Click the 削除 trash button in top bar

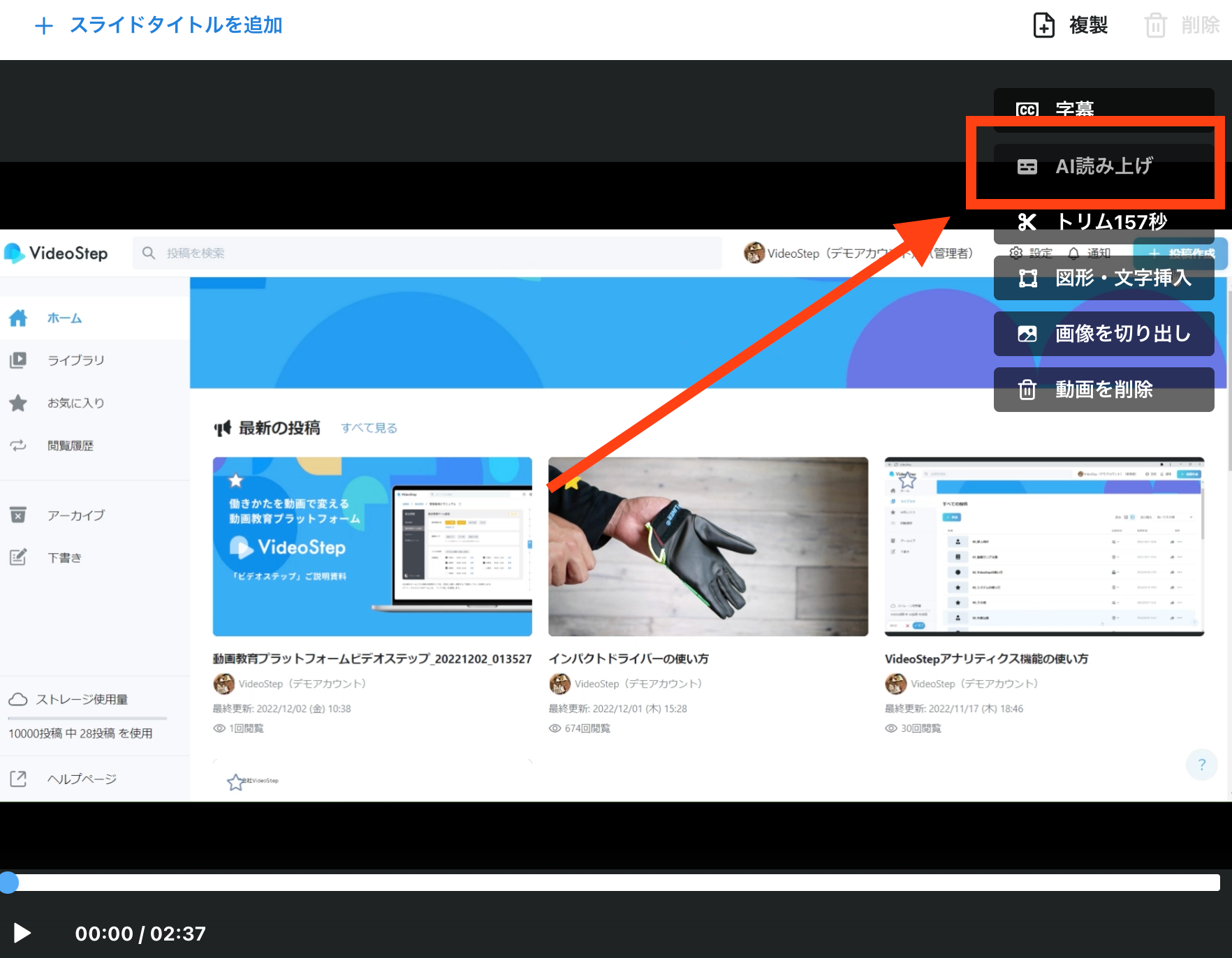coord(1182,25)
